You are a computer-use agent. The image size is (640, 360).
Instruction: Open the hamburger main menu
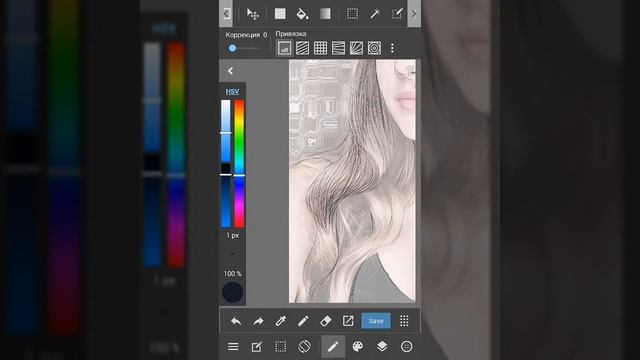click(233, 347)
